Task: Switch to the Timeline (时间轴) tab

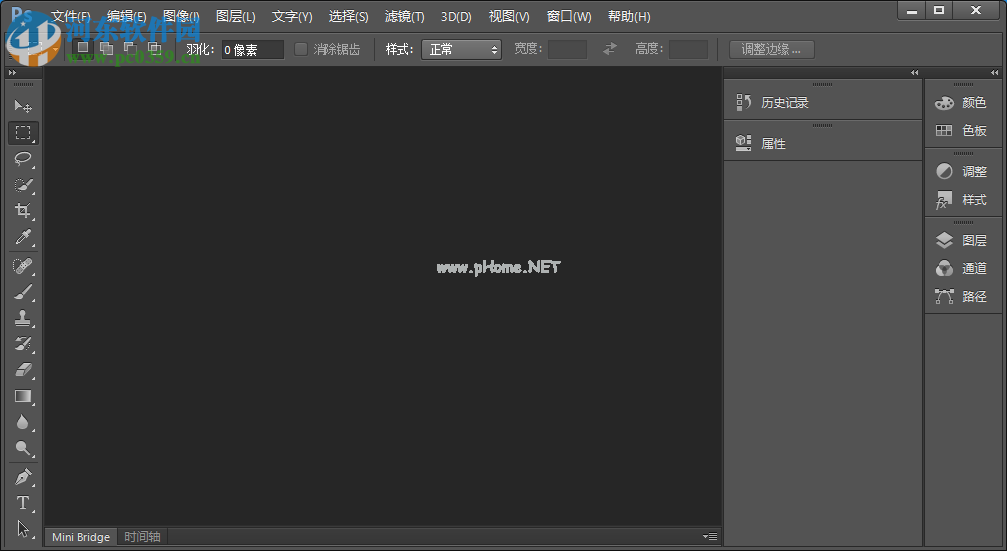Action: [x=142, y=537]
